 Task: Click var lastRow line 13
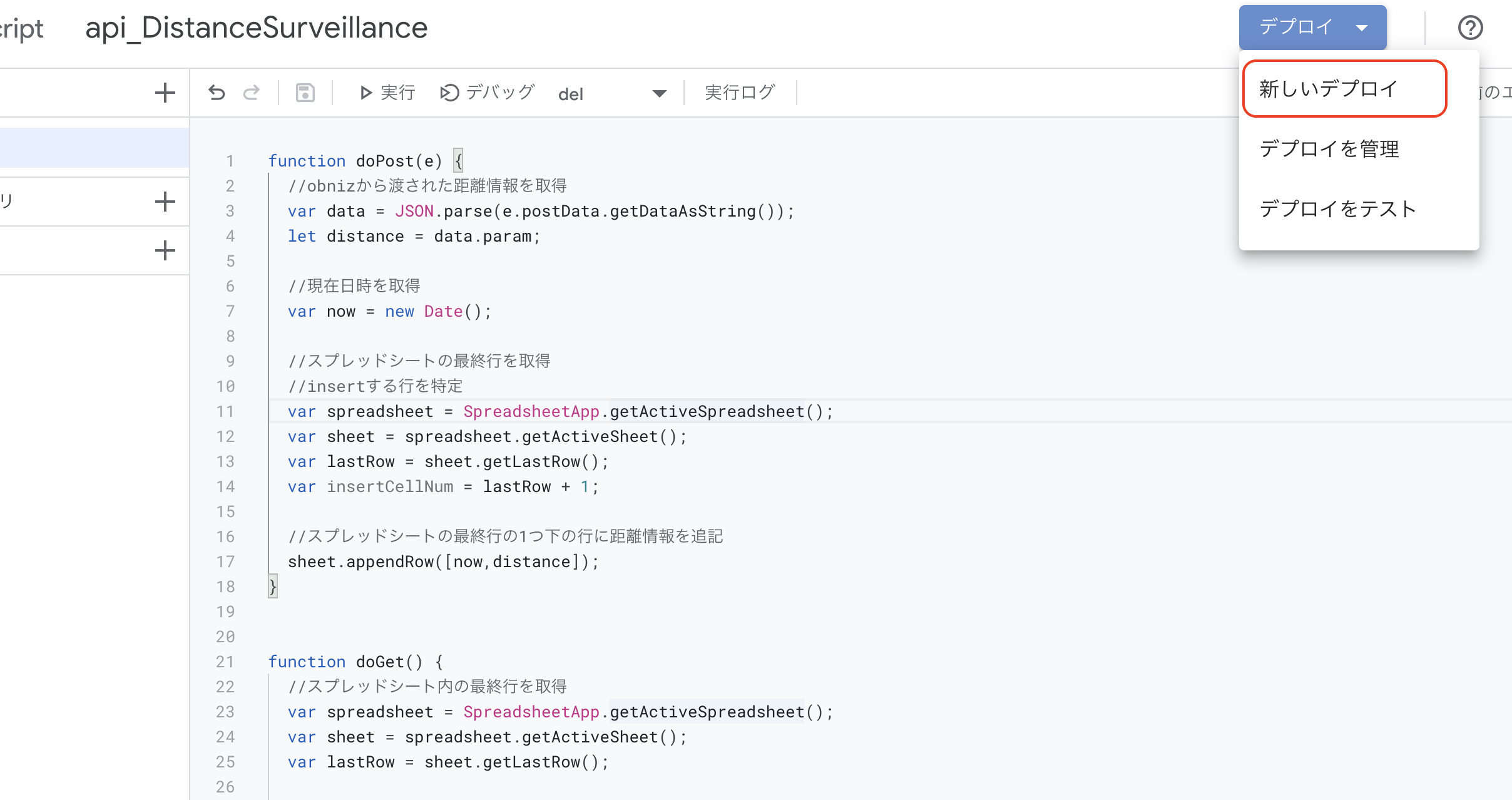(x=447, y=461)
